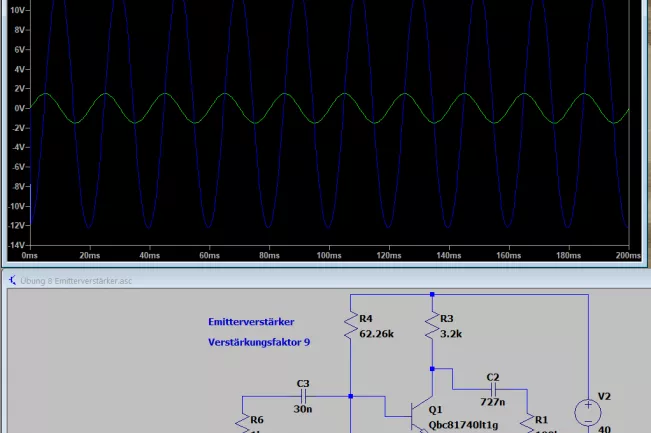Click the junction node above R3
The image size is (651, 433).
click(432, 294)
